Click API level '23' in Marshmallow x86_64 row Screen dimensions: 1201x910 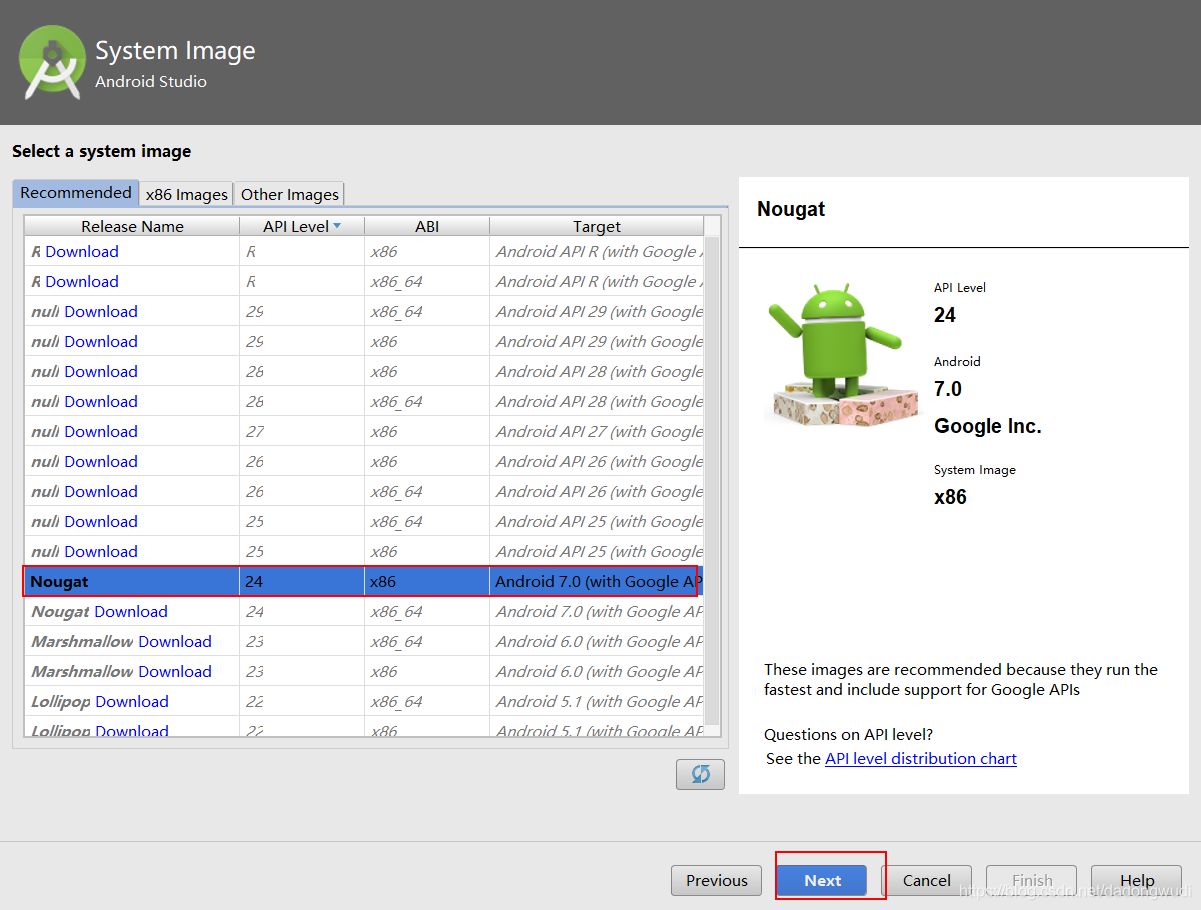(x=302, y=642)
